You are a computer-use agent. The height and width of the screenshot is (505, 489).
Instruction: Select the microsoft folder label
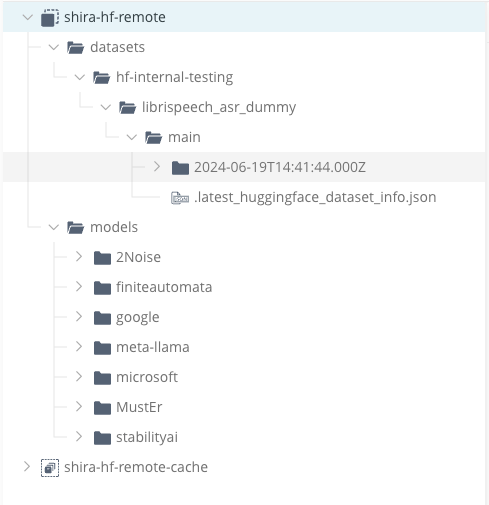pos(147,377)
